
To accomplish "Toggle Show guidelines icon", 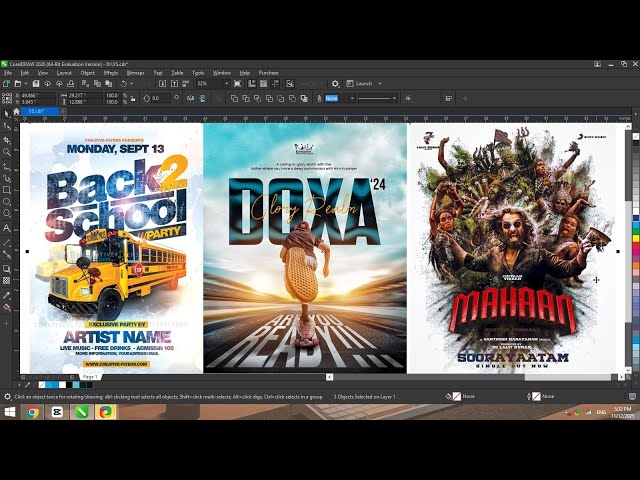I will tap(276, 84).
